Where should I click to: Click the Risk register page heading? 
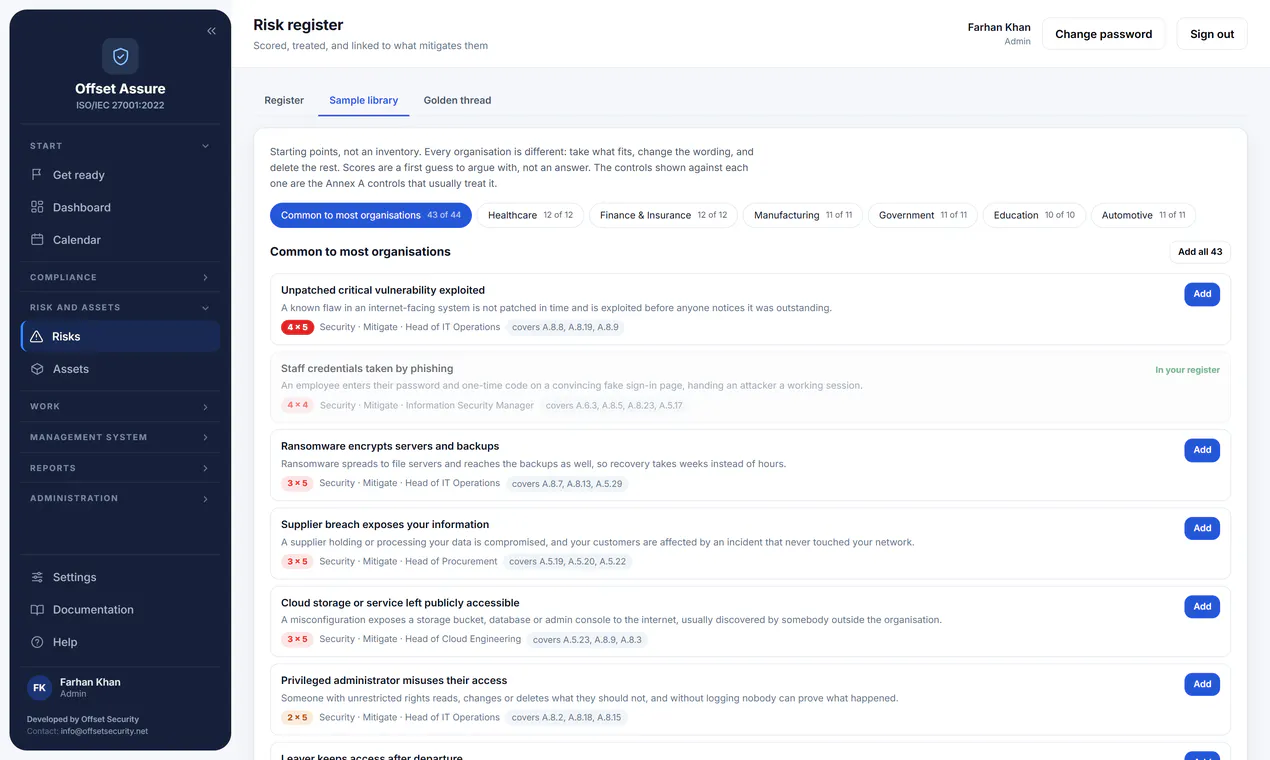pos(298,25)
